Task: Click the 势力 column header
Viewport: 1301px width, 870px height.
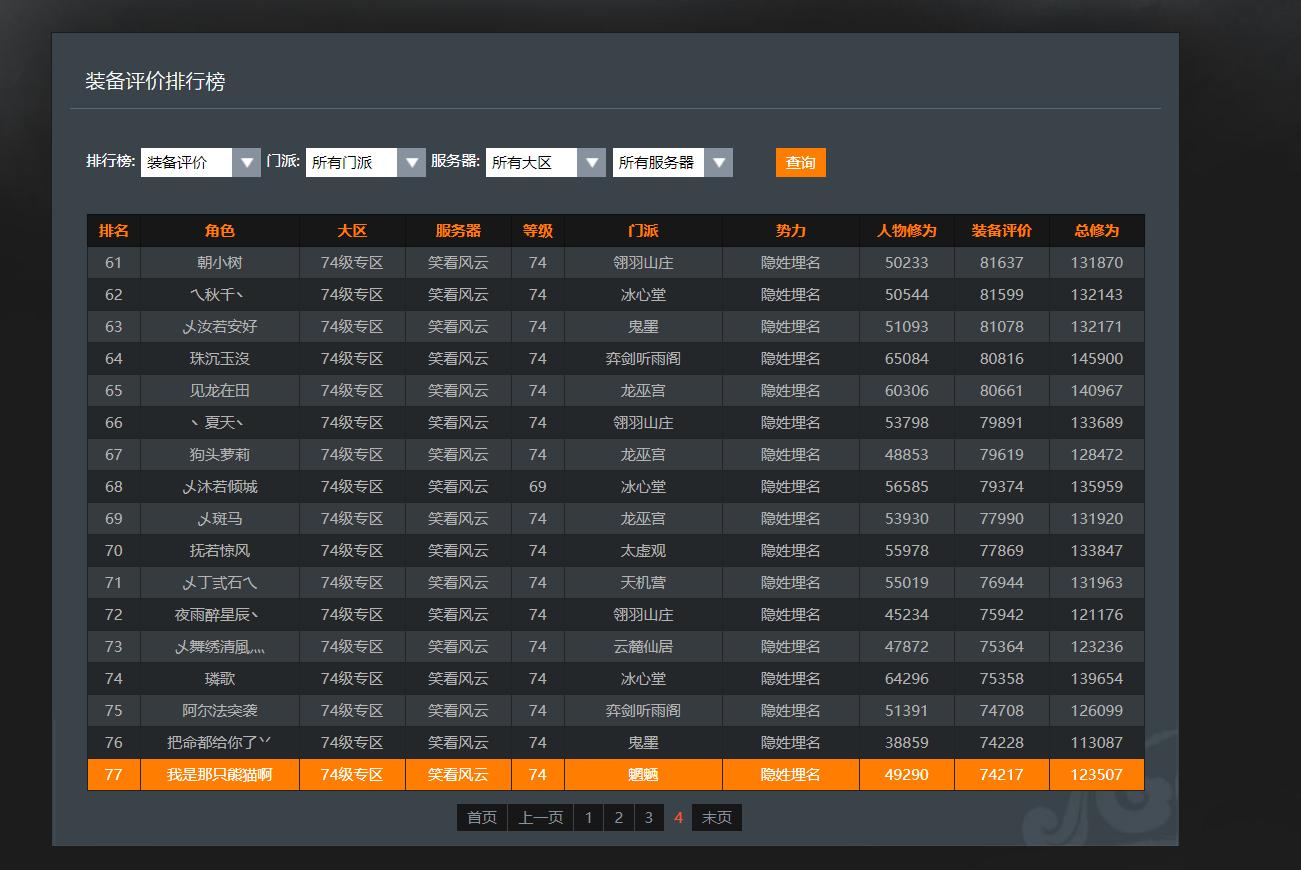Action: click(791, 231)
